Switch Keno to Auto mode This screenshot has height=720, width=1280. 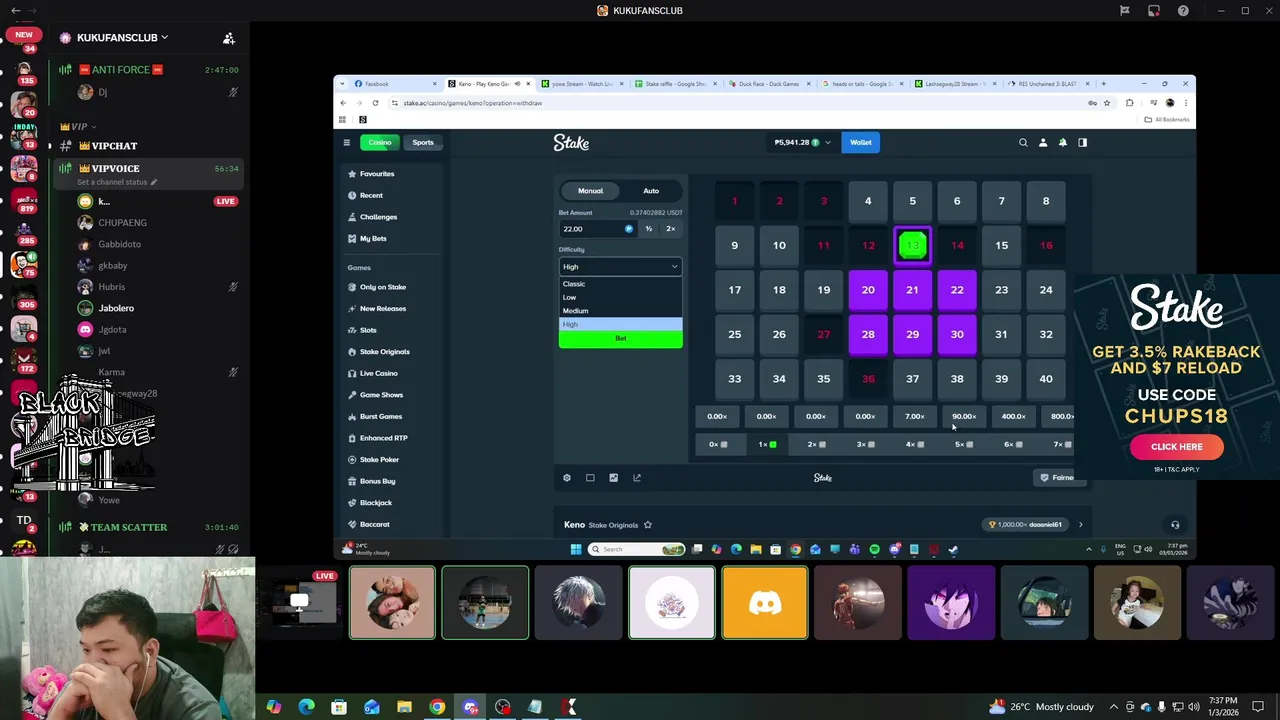(x=651, y=190)
